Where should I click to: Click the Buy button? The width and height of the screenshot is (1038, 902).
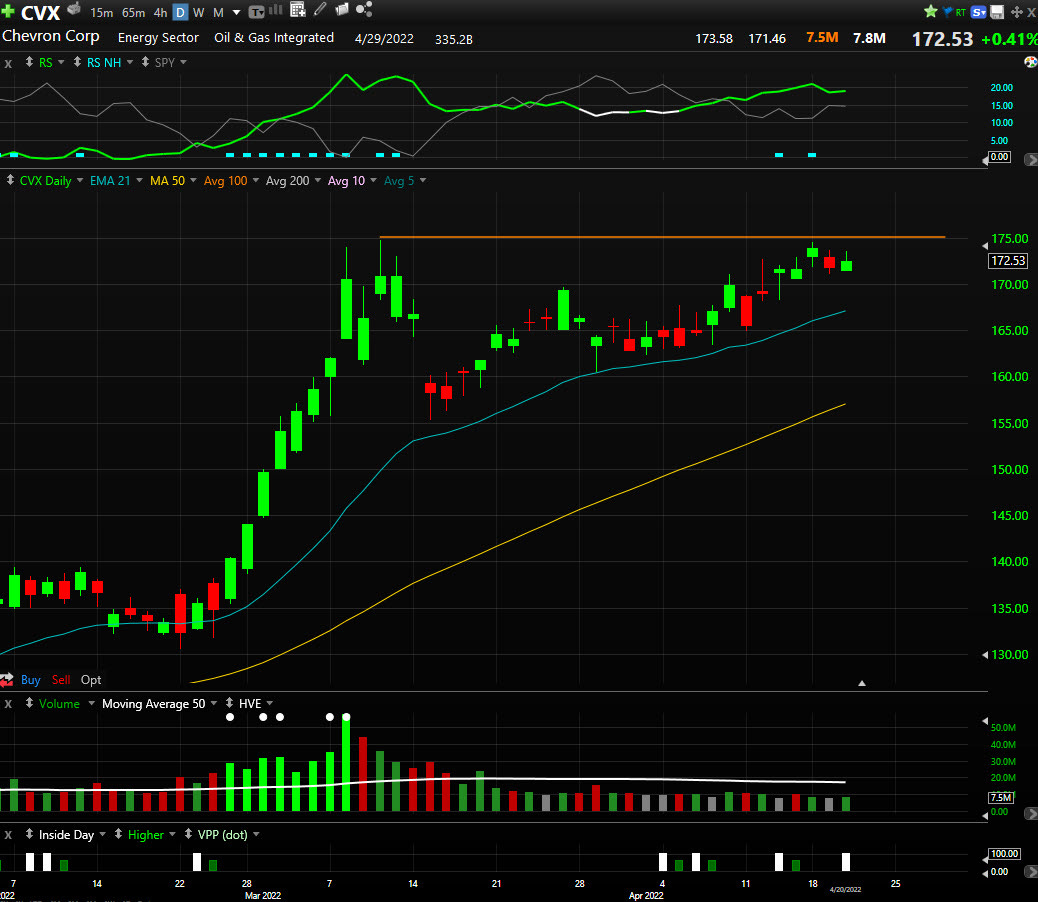click(30, 680)
